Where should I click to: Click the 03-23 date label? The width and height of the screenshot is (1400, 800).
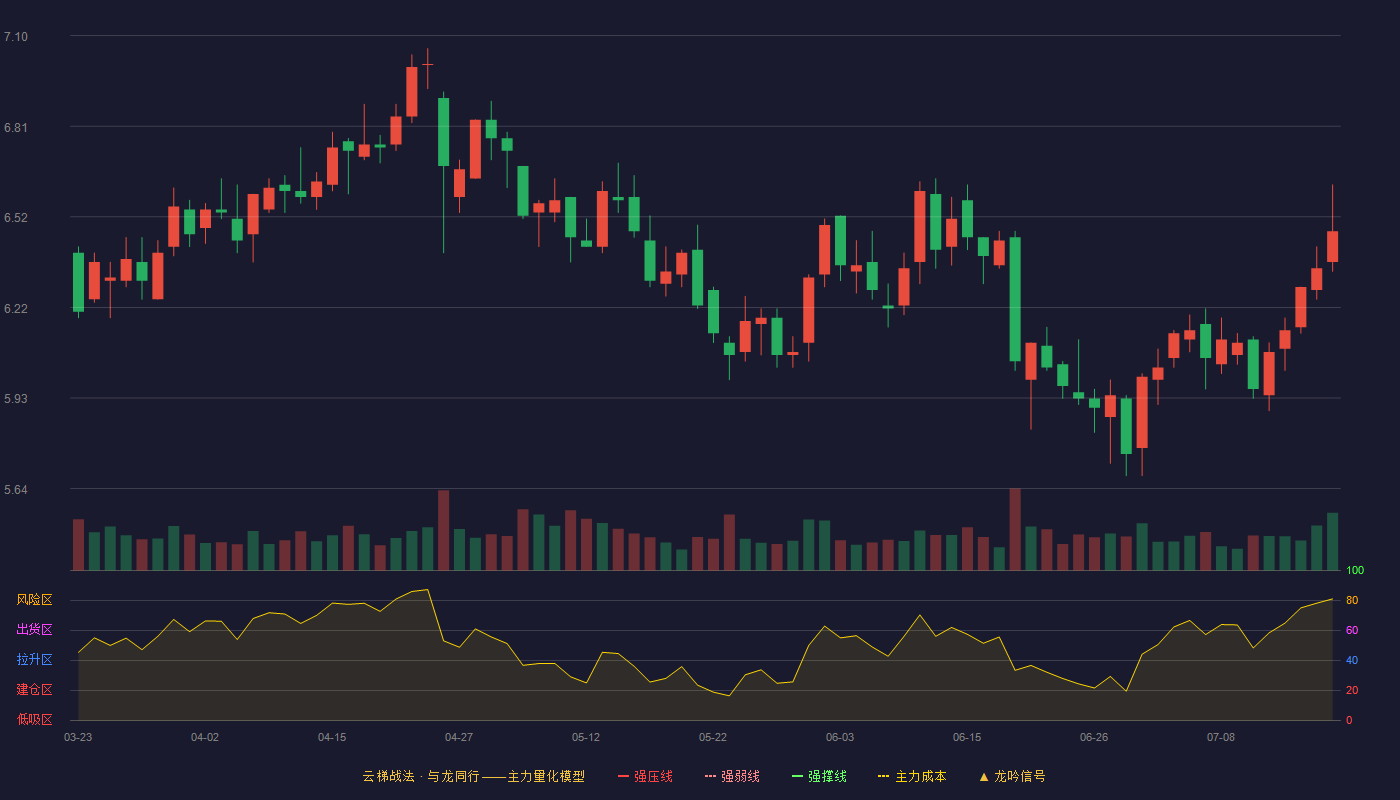[78, 737]
